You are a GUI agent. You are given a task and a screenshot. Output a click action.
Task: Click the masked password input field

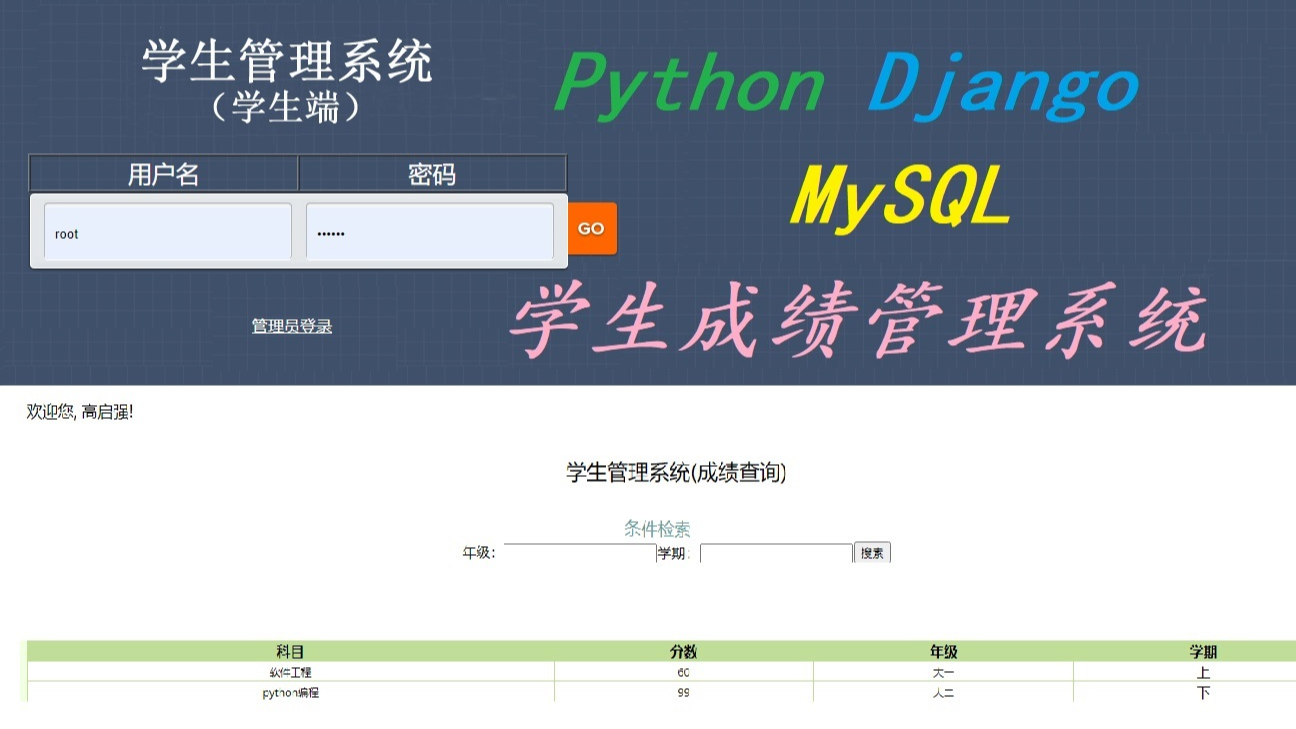[430, 232]
